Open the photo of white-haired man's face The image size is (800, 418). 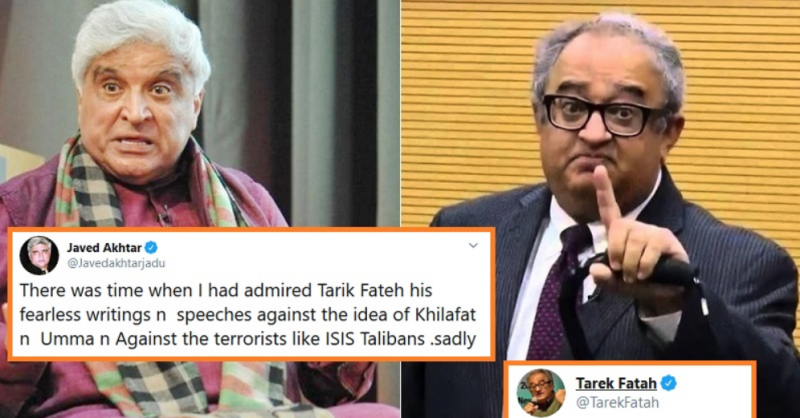(x=139, y=97)
